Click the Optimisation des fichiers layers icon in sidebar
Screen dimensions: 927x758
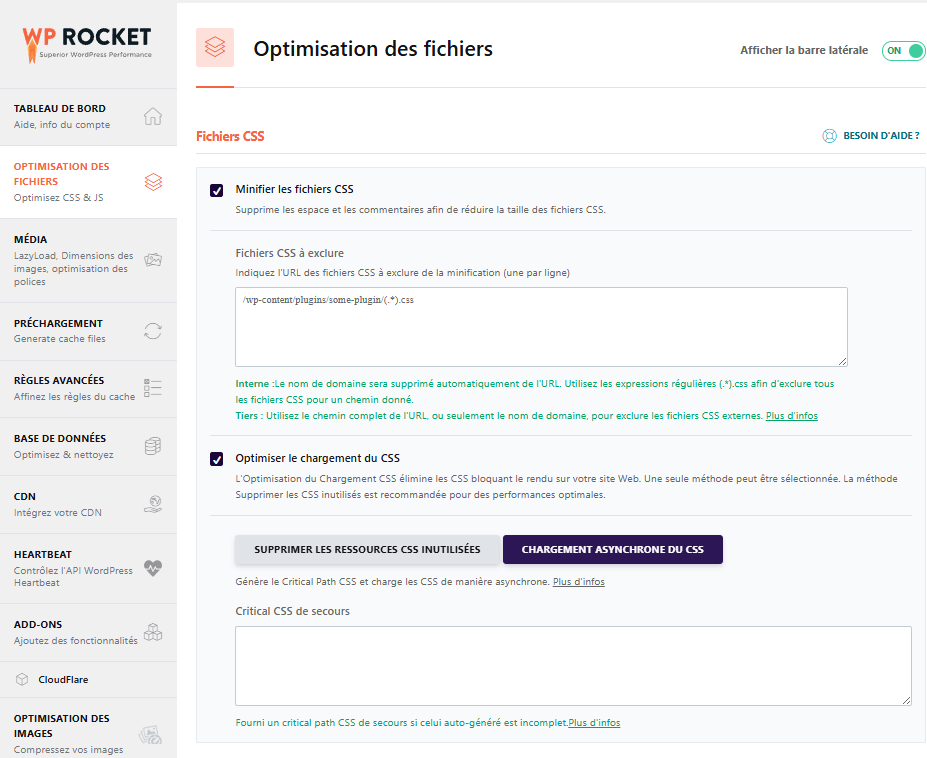click(x=153, y=182)
